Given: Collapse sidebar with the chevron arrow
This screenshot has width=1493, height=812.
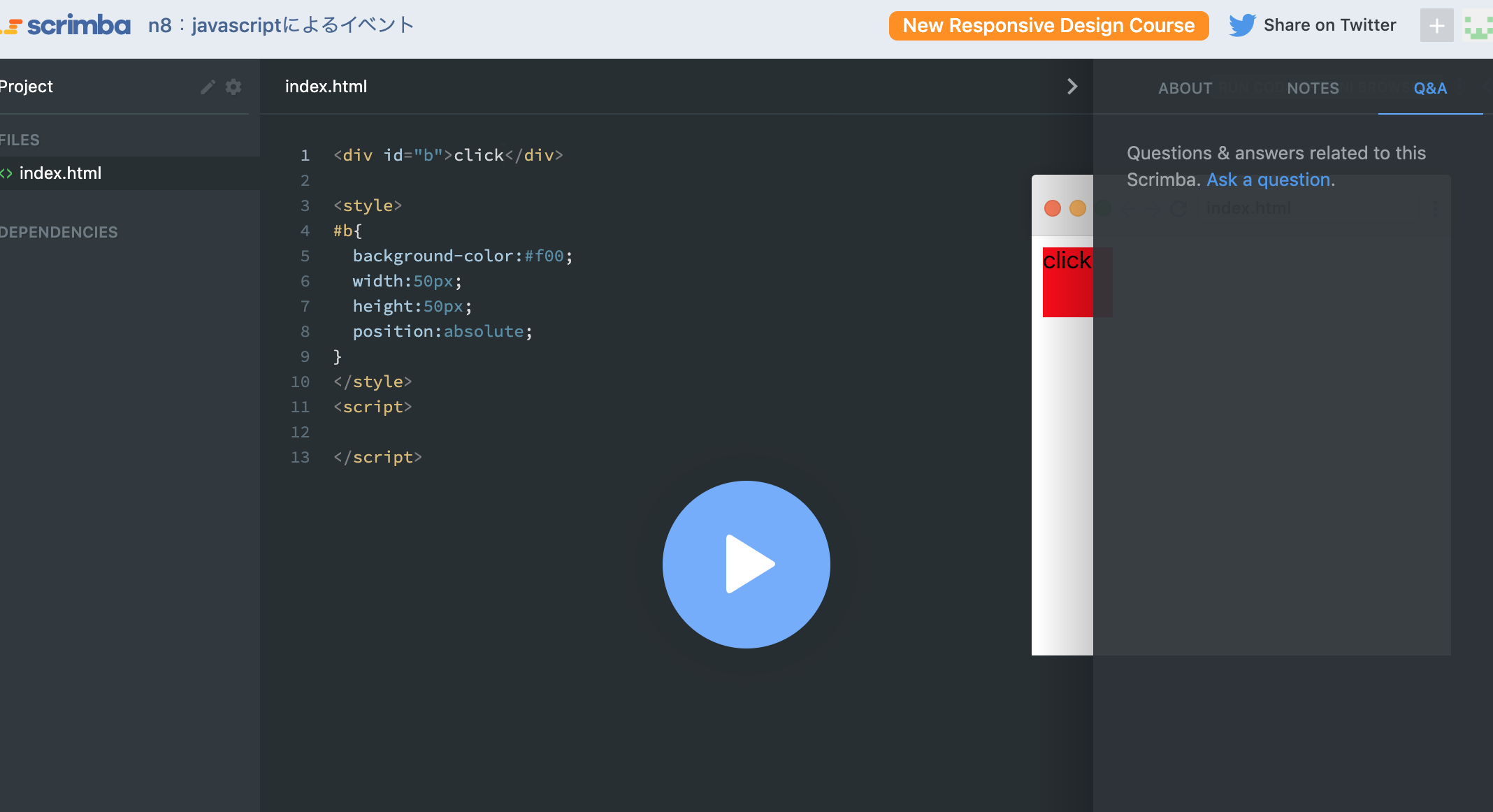Looking at the screenshot, I should tap(1072, 87).
